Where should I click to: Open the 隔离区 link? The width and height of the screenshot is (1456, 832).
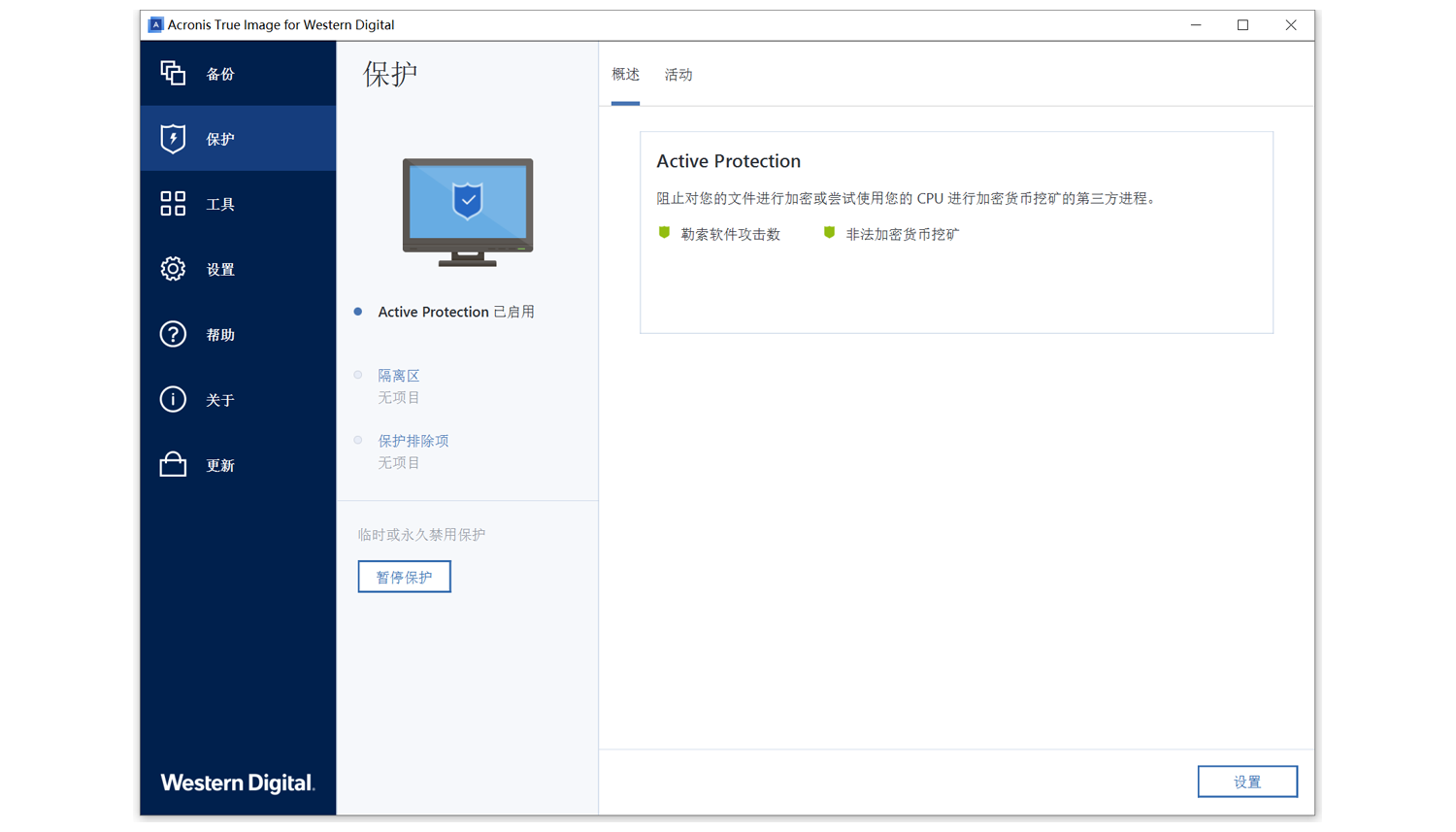(x=399, y=376)
